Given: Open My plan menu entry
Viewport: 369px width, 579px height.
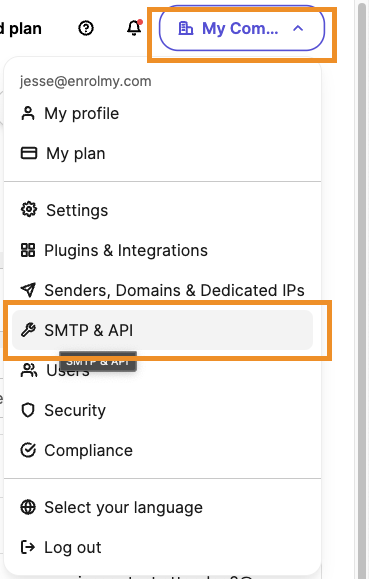Looking at the screenshot, I should 163,153.
